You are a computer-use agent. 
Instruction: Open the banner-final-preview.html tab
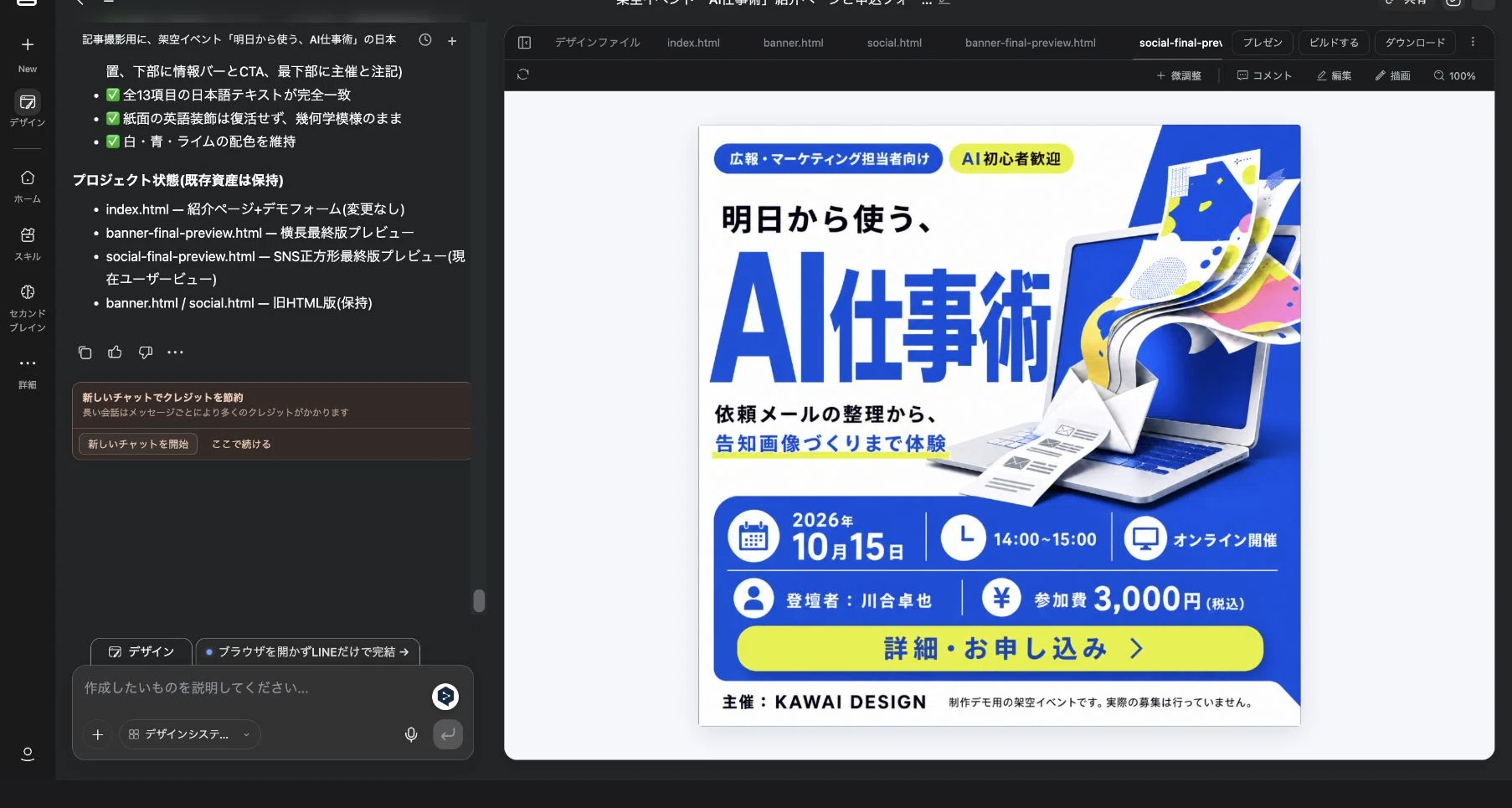tap(1030, 42)
